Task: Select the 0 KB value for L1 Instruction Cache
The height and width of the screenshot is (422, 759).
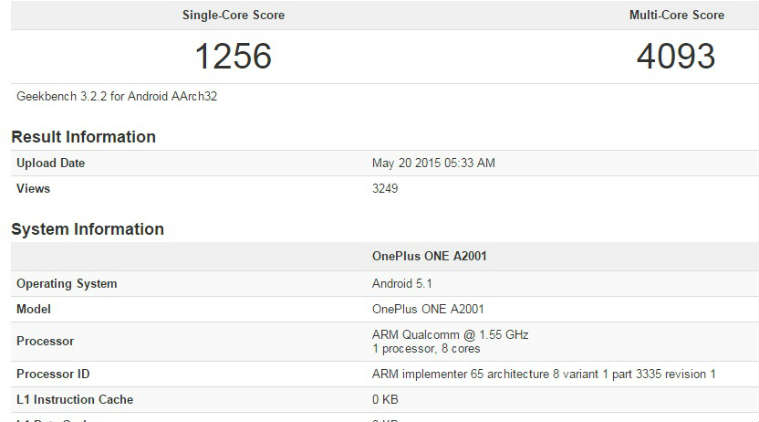Action: pyautogui.click(x=385, y=400)
